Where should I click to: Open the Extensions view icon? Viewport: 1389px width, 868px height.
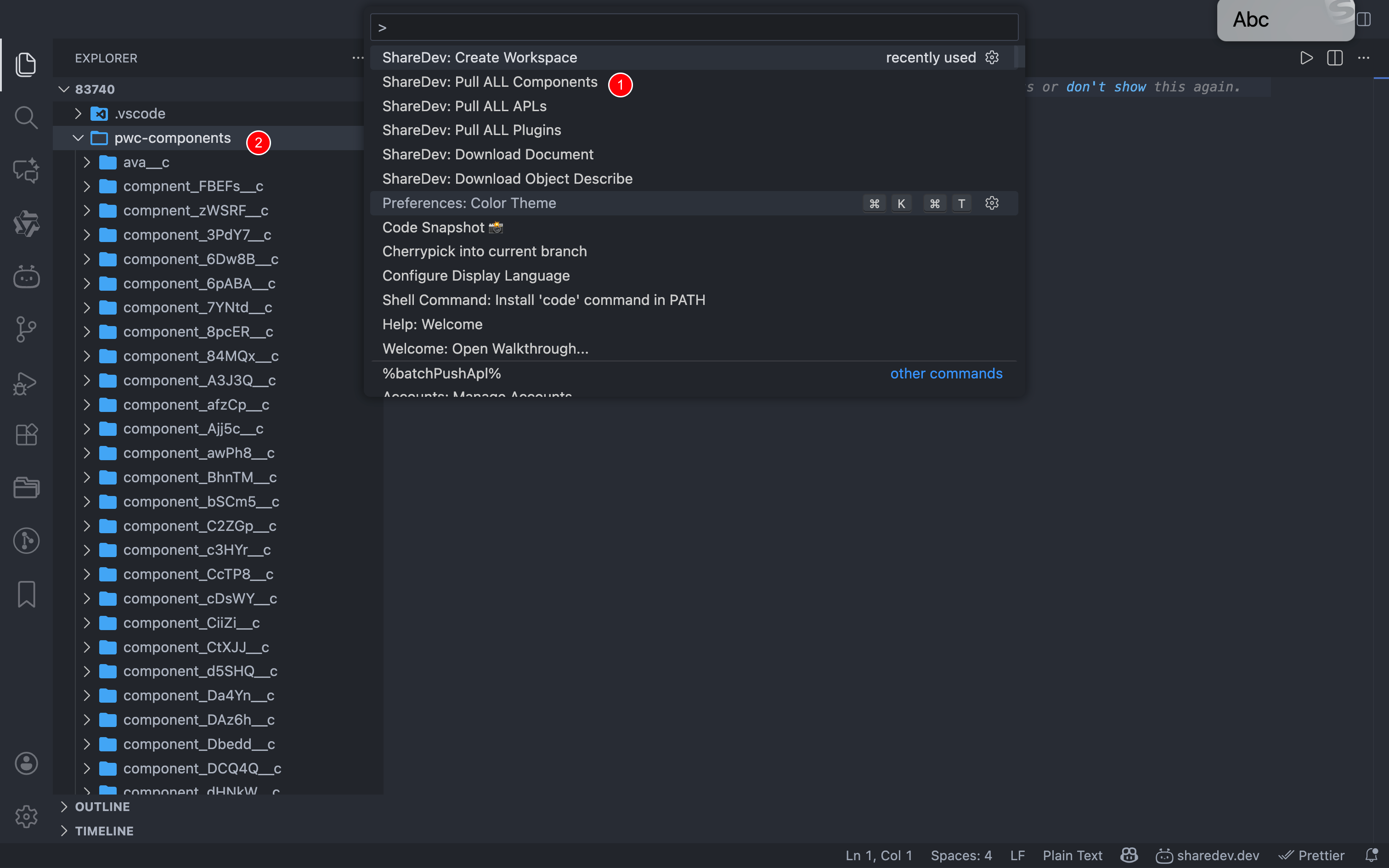tap(26, 434)
